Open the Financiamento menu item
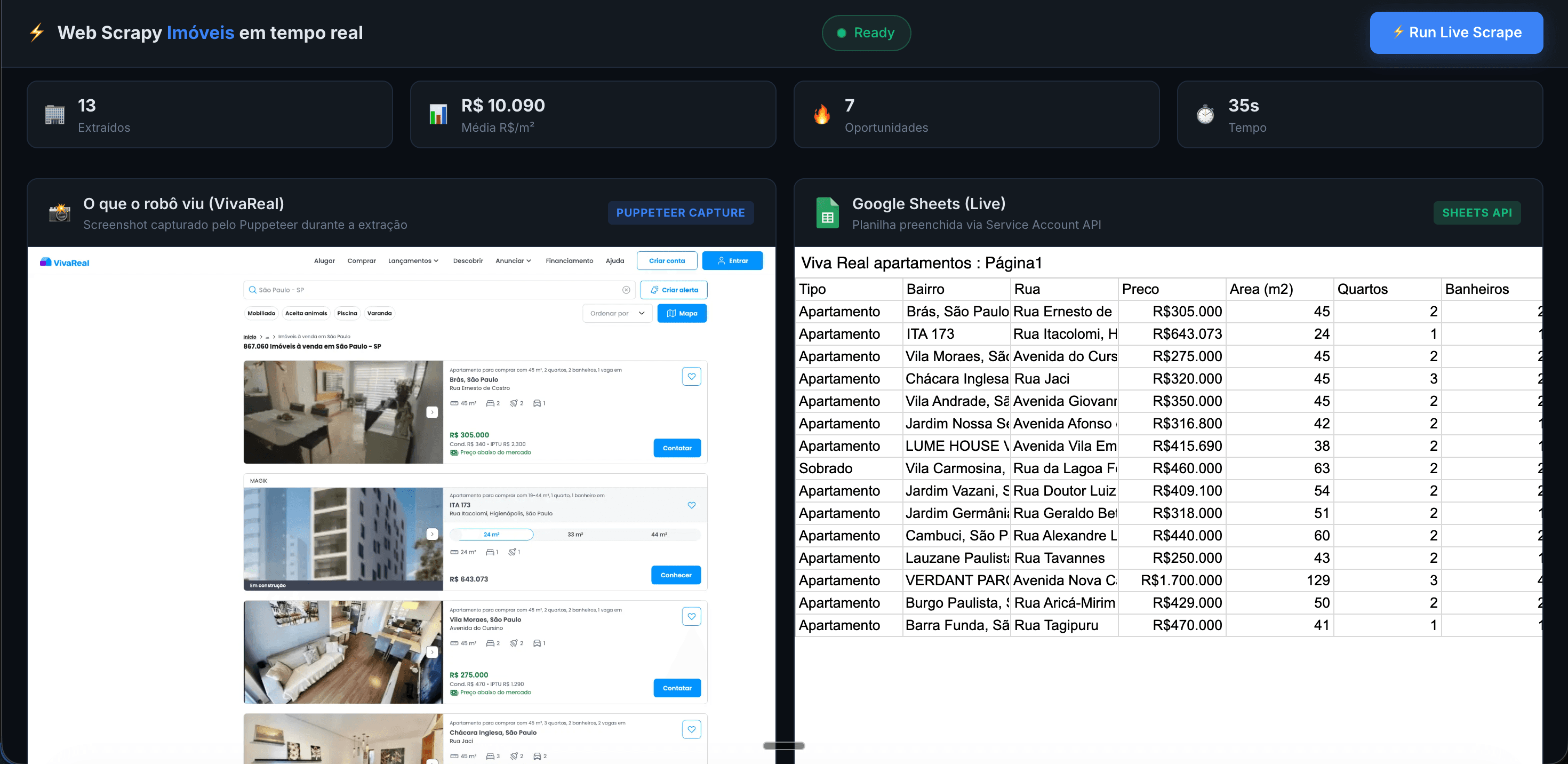The image size is (1568, 764). pyautogui.click(x=569, y=260)
